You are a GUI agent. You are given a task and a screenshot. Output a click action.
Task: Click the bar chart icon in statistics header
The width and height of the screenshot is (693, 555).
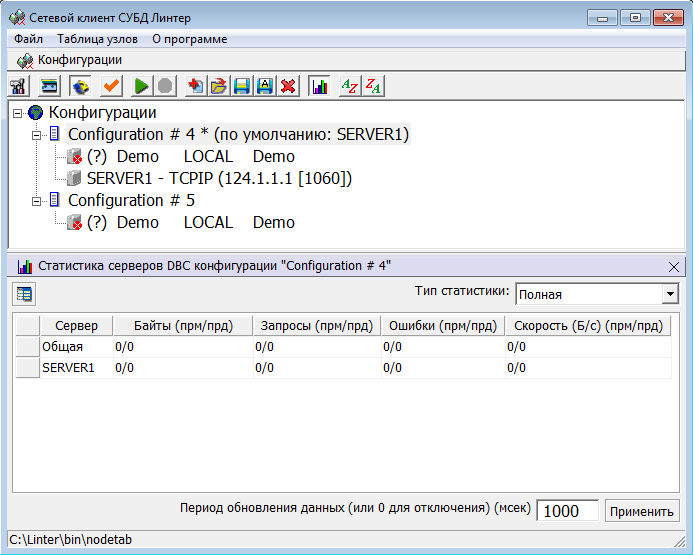[25, 266]
